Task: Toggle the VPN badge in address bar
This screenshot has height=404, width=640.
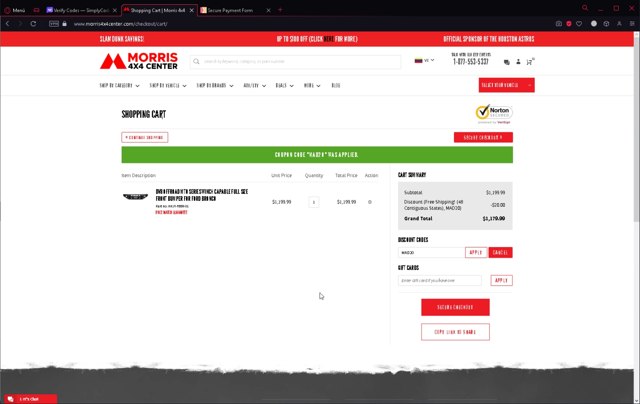Action: 54,24
